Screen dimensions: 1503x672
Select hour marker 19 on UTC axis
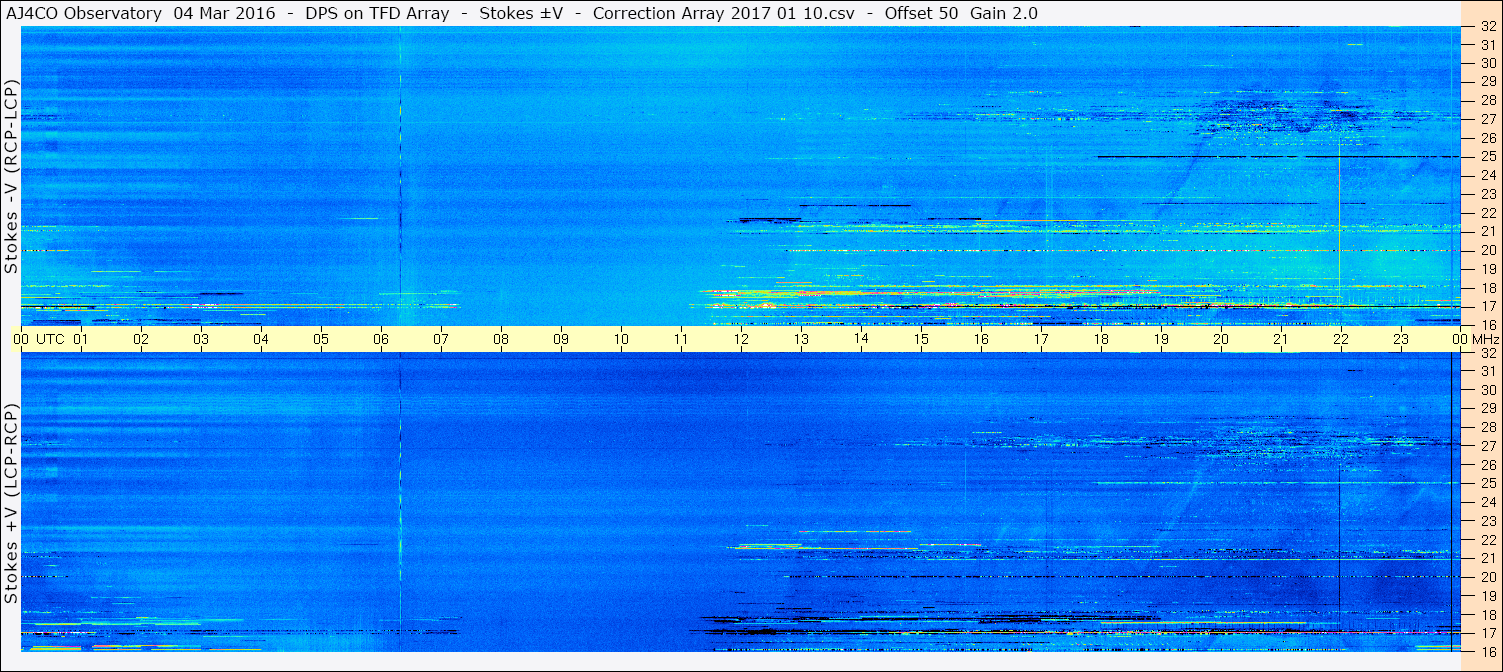(1161, 339)
